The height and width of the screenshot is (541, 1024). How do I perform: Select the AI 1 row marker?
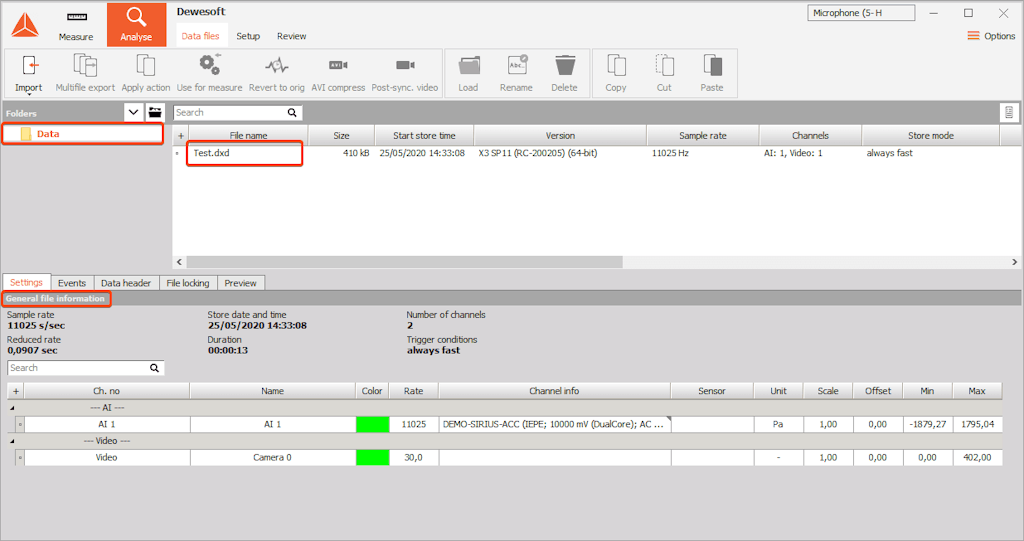pyautogui.click(x=20, y=425)
